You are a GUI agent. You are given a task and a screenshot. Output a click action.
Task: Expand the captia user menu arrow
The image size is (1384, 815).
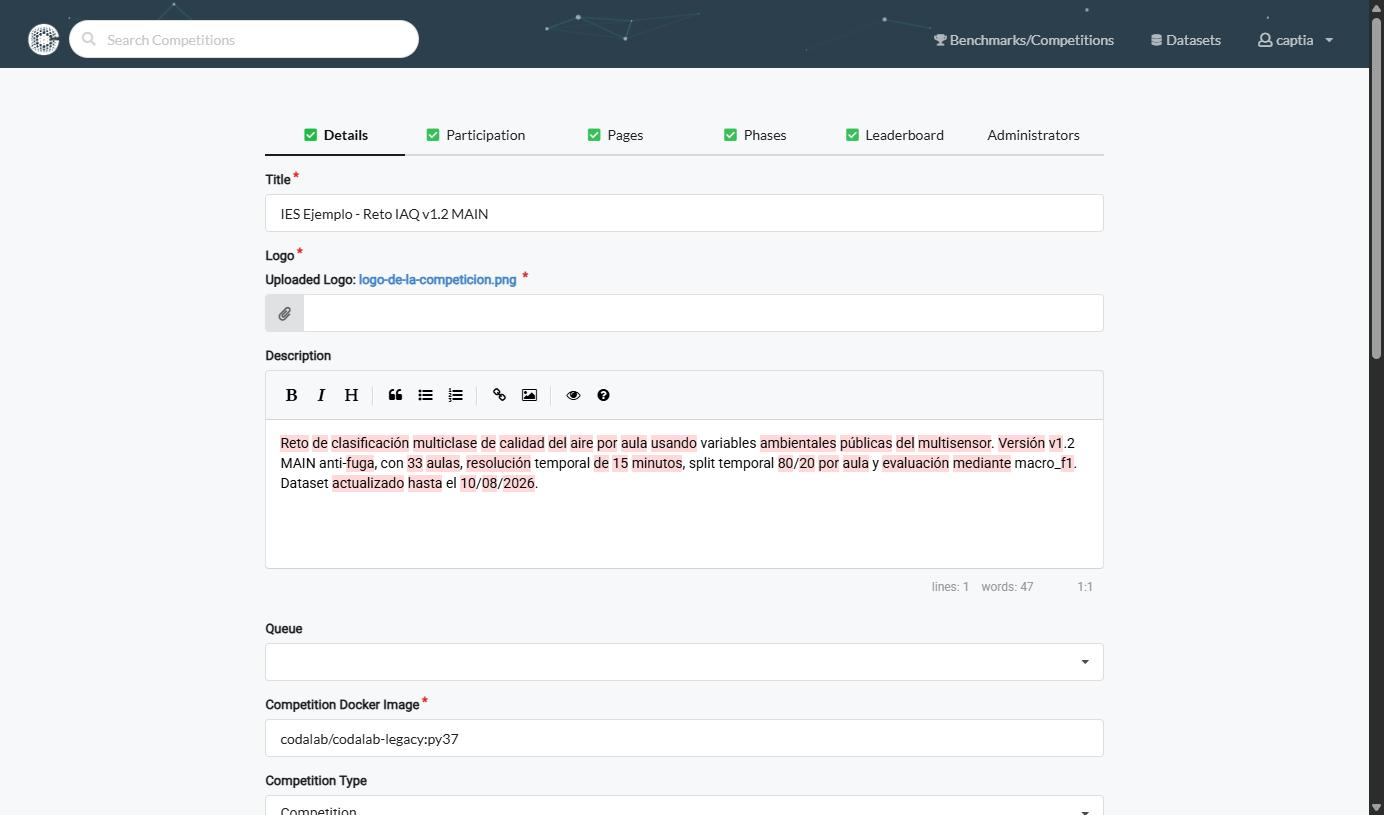coord(1329,41)
